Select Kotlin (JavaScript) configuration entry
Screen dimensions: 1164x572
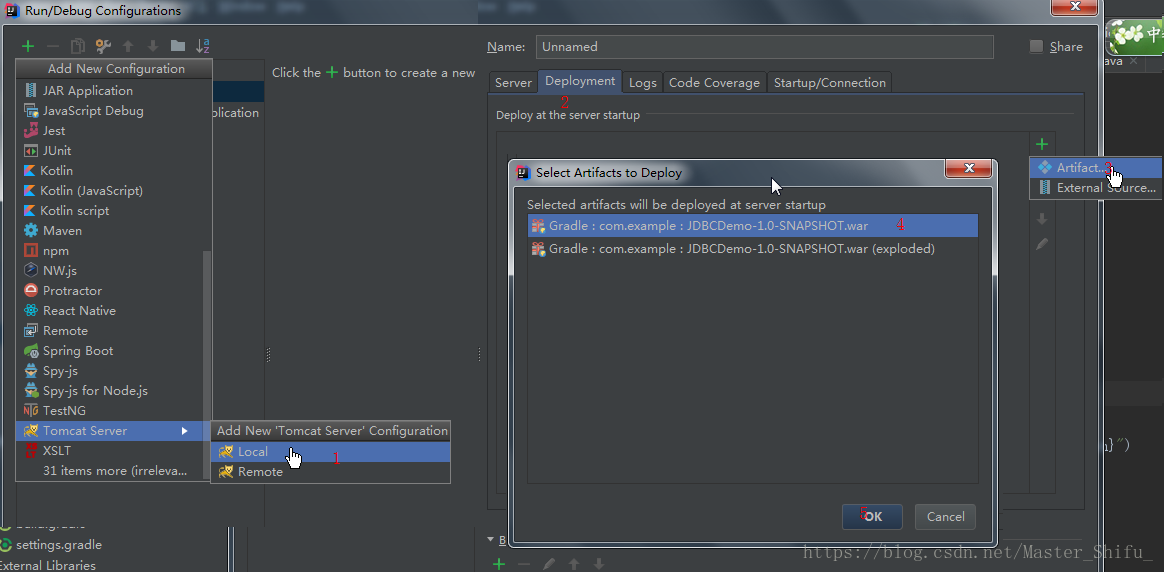[x=109, y=191]
